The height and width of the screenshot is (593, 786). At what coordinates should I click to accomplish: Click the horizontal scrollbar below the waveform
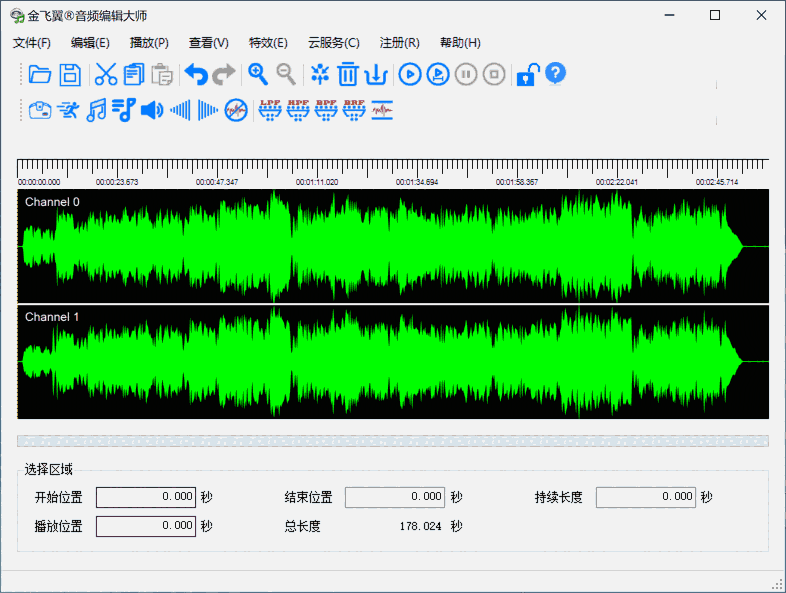click(393, 441)
